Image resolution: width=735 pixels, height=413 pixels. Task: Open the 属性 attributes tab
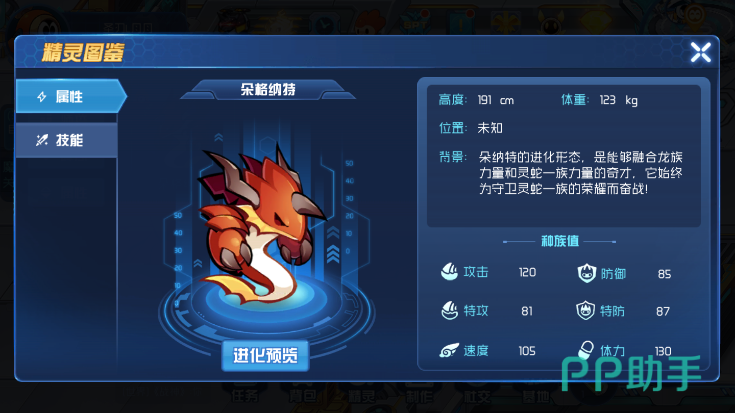coord(70,96)
